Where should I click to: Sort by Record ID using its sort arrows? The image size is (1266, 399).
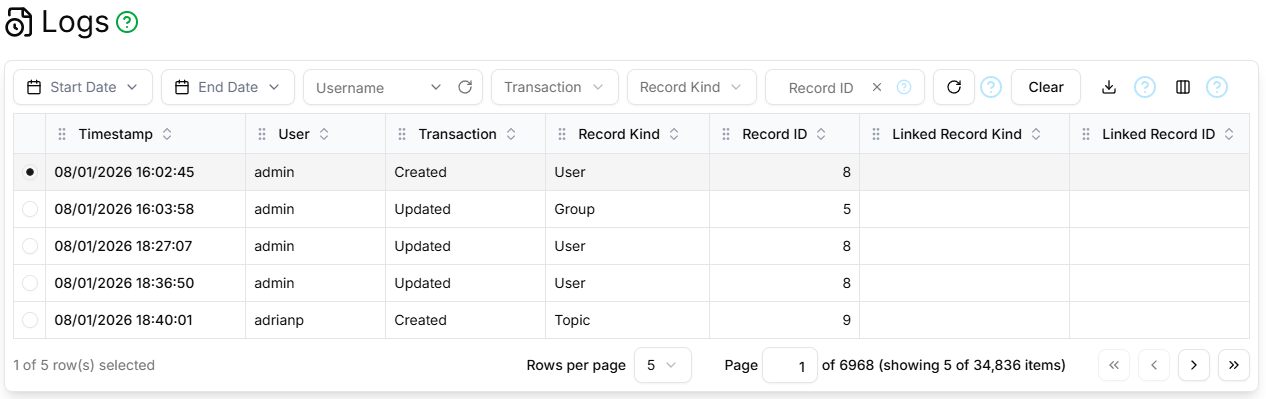coord(821,134)
